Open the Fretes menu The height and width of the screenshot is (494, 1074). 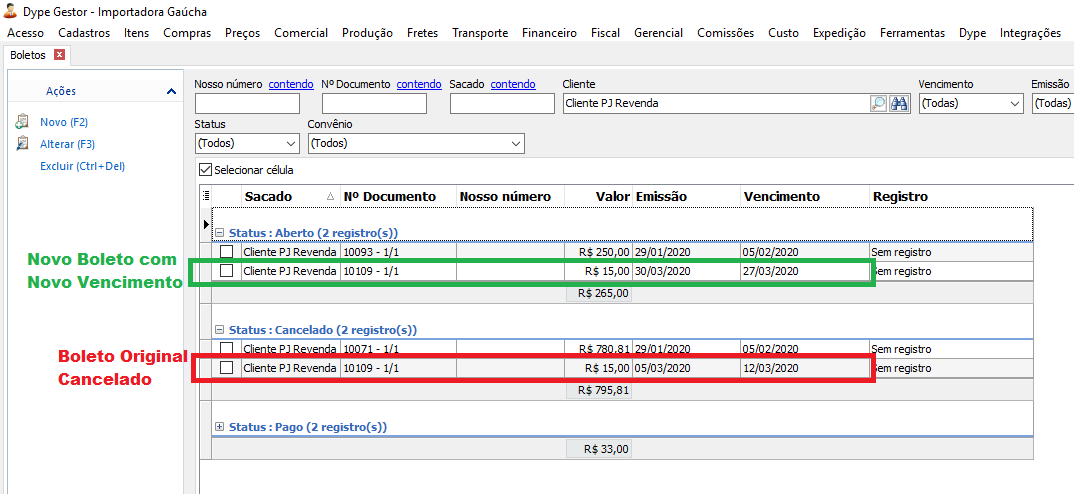click(422, 33)
